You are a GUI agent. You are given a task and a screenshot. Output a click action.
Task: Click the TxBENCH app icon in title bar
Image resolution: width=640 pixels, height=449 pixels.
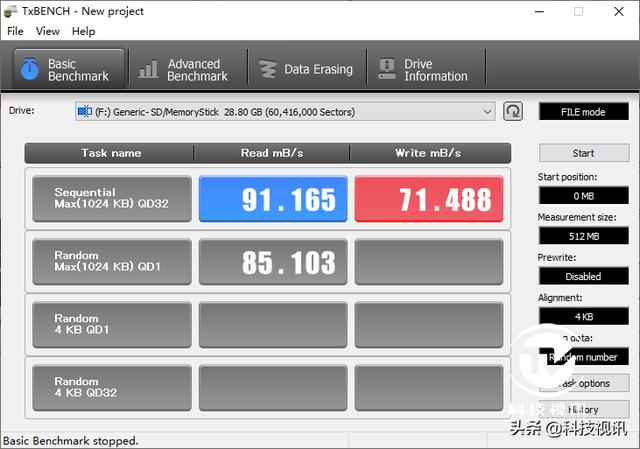point(10,11)
